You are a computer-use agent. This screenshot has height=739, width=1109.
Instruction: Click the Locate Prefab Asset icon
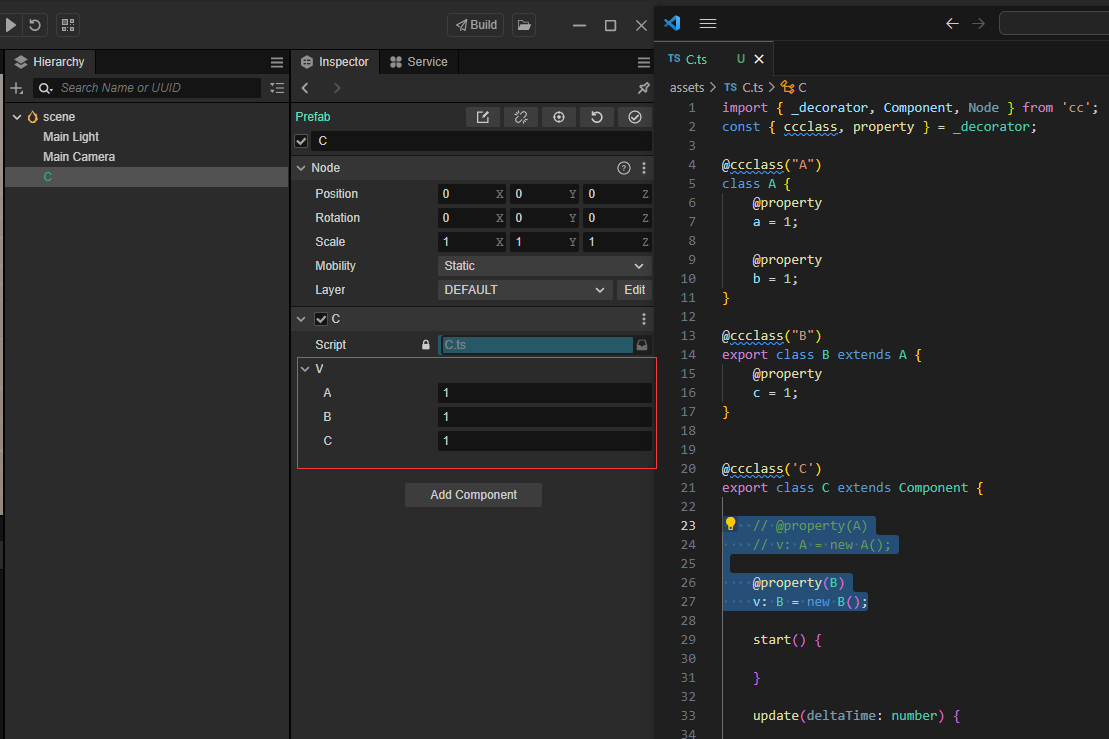[x=559, y=117]
